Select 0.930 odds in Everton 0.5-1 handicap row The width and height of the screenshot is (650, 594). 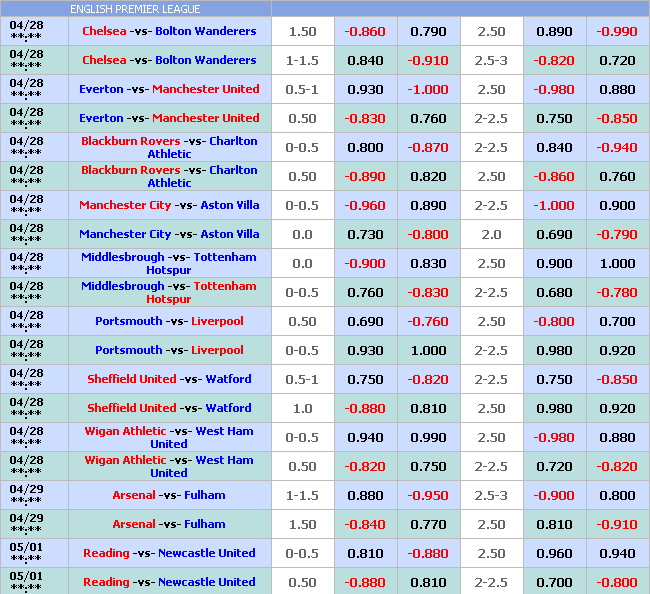click(365, 90)
